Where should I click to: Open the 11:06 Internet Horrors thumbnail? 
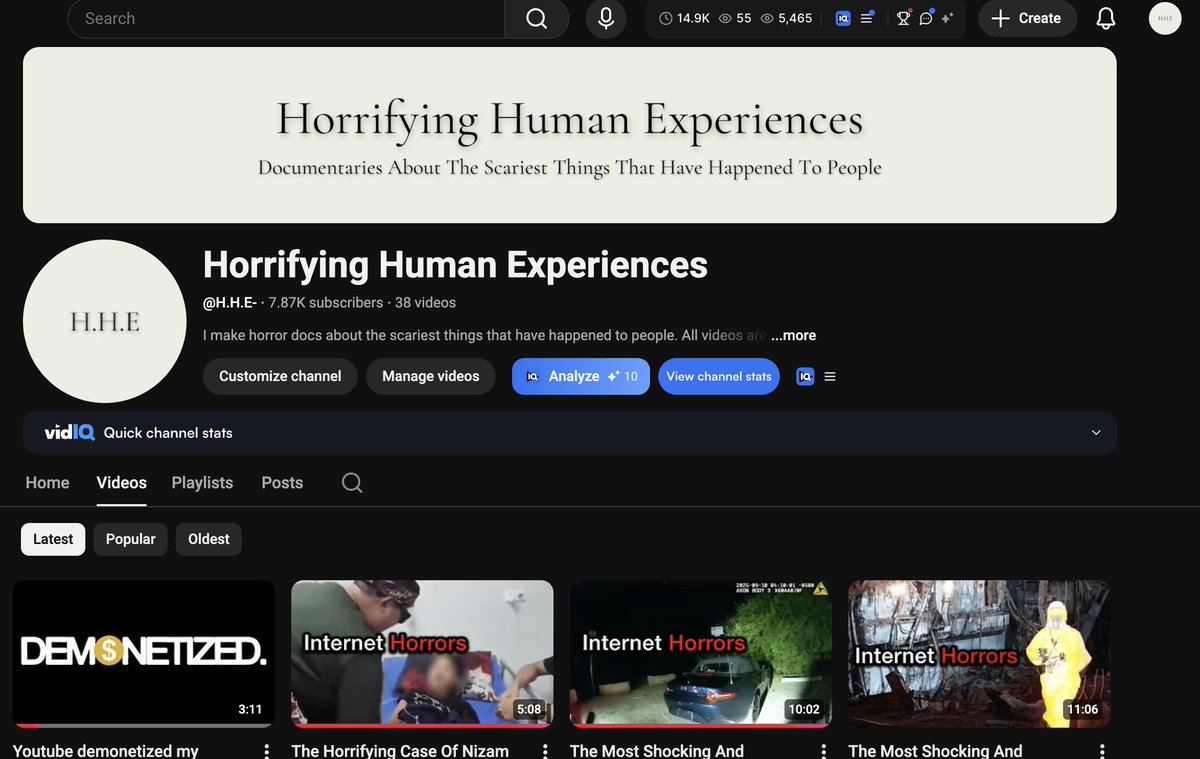pos(979,653)
